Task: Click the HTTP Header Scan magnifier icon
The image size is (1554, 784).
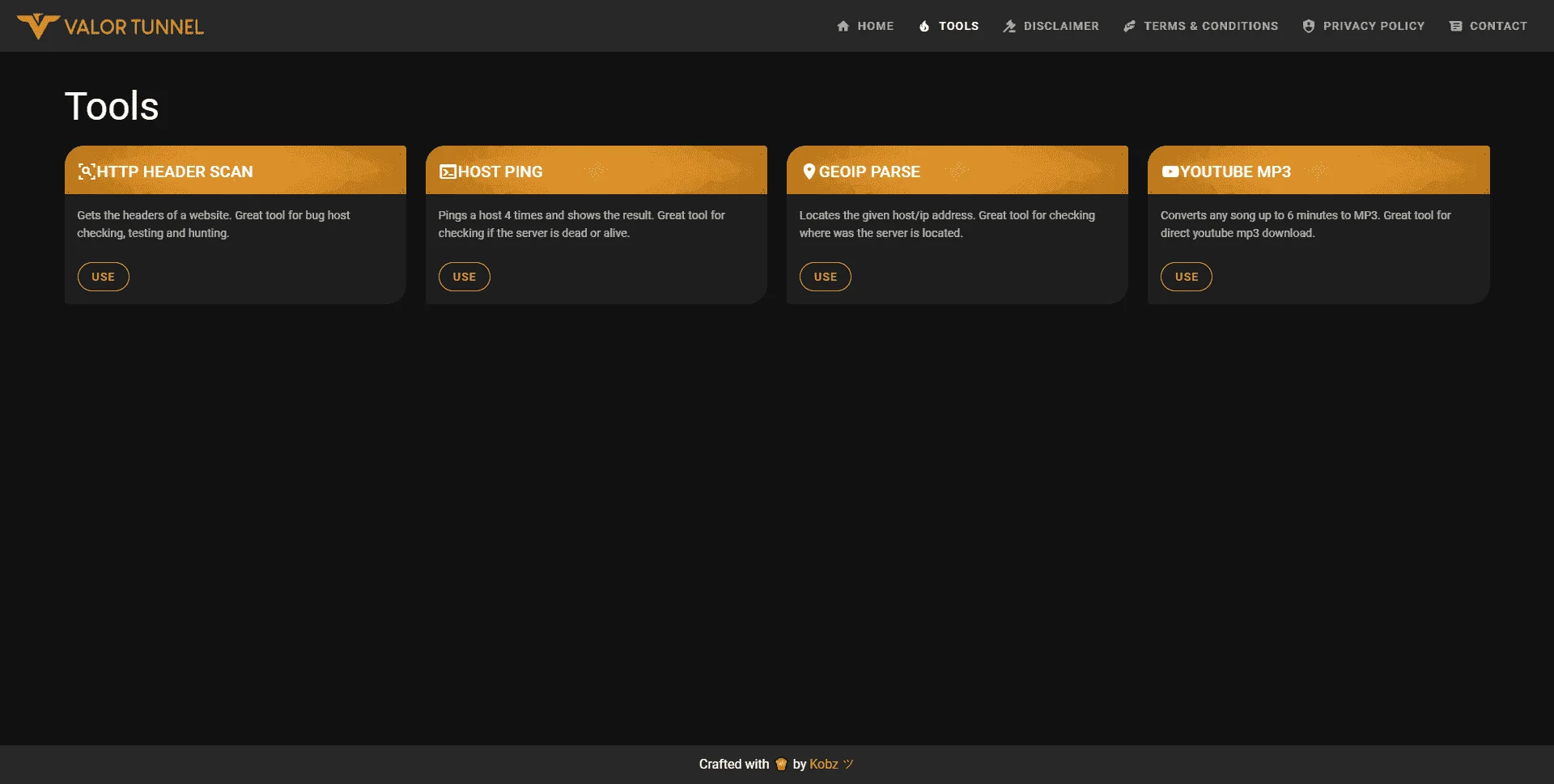Action: coord(87,172)
